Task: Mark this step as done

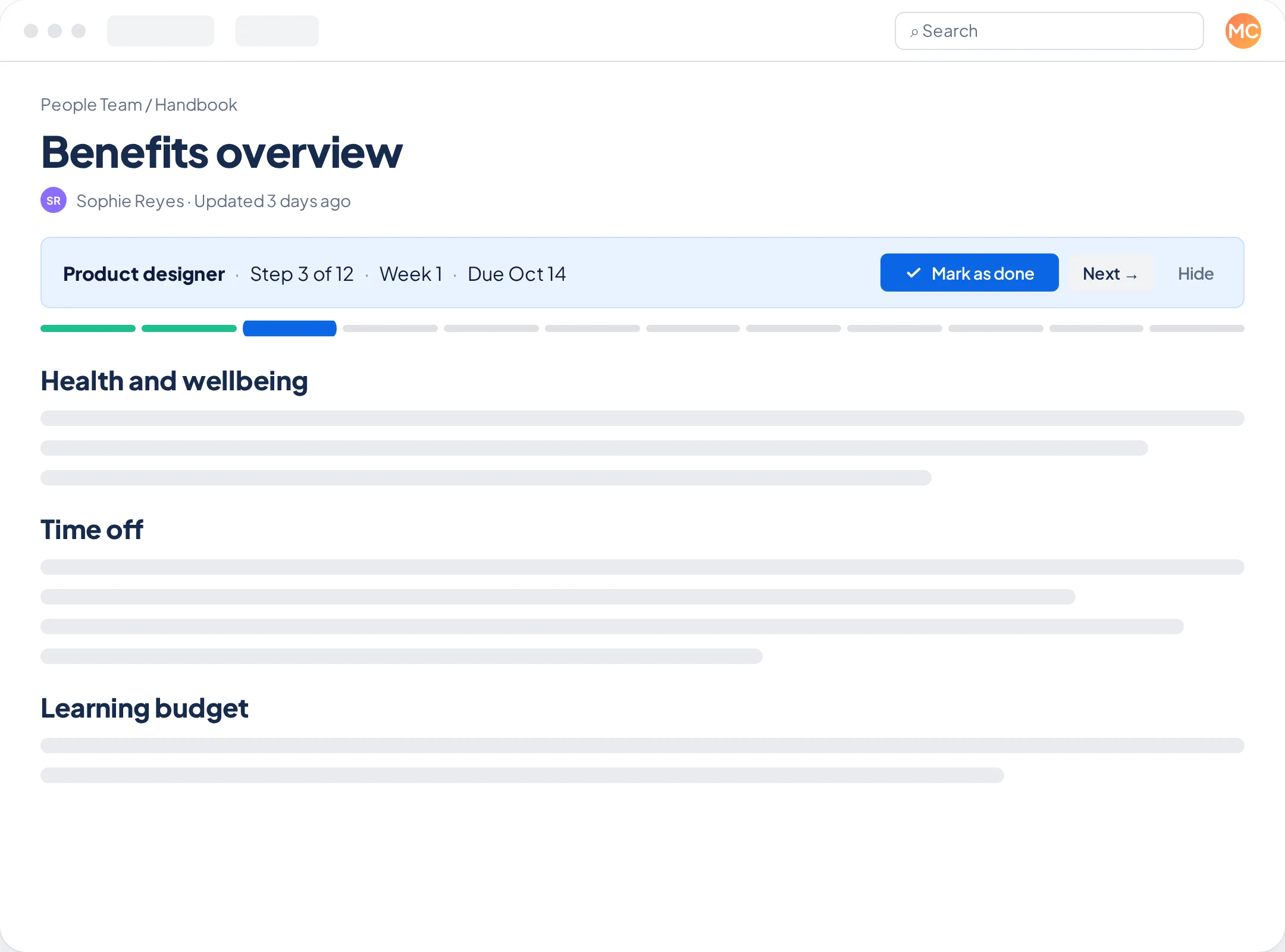Action: click(969, 273)
